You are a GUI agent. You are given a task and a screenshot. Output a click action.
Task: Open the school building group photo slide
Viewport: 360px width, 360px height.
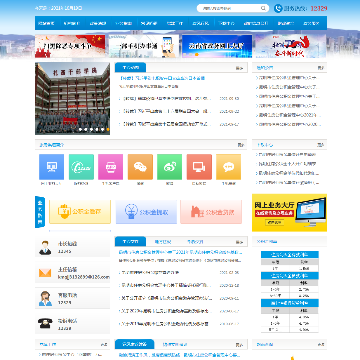point(72,98)
